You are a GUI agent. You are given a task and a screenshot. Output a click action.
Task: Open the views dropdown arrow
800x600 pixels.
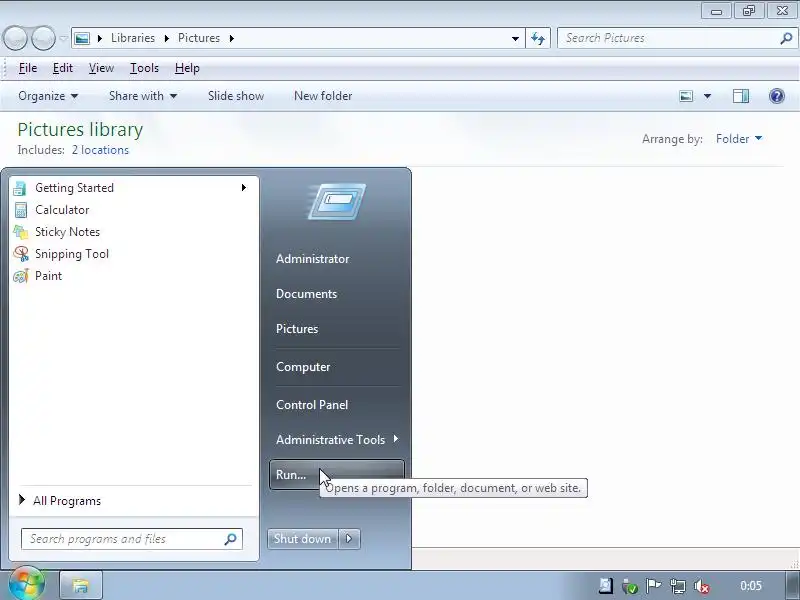tap(707, 96)
